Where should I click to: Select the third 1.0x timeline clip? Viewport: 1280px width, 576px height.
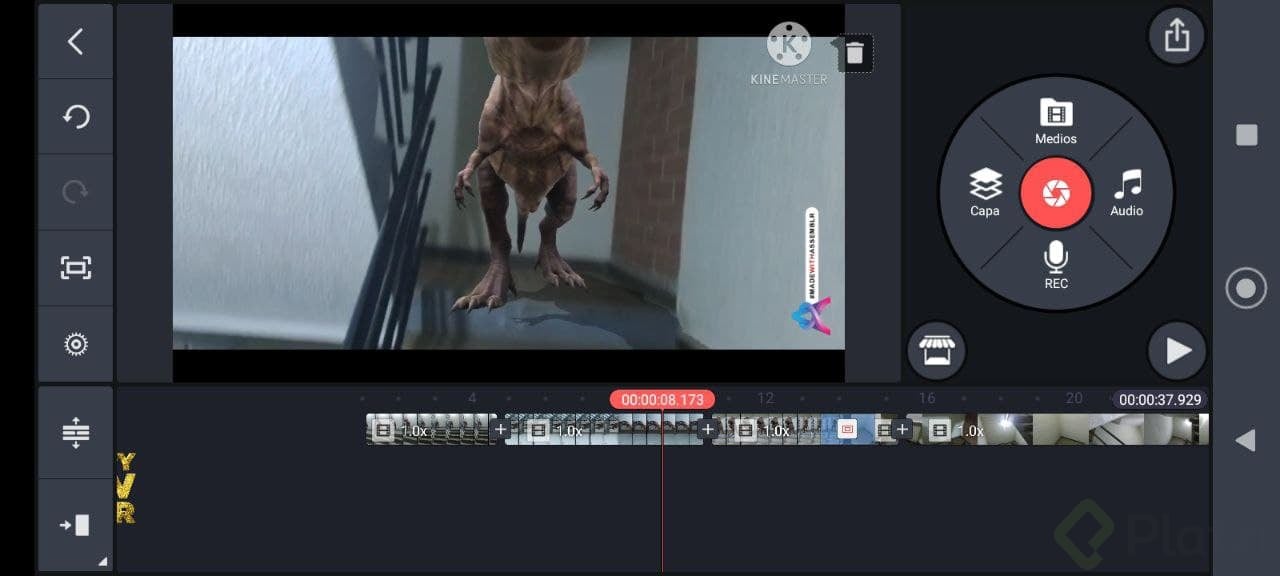(x=766, y=430)
